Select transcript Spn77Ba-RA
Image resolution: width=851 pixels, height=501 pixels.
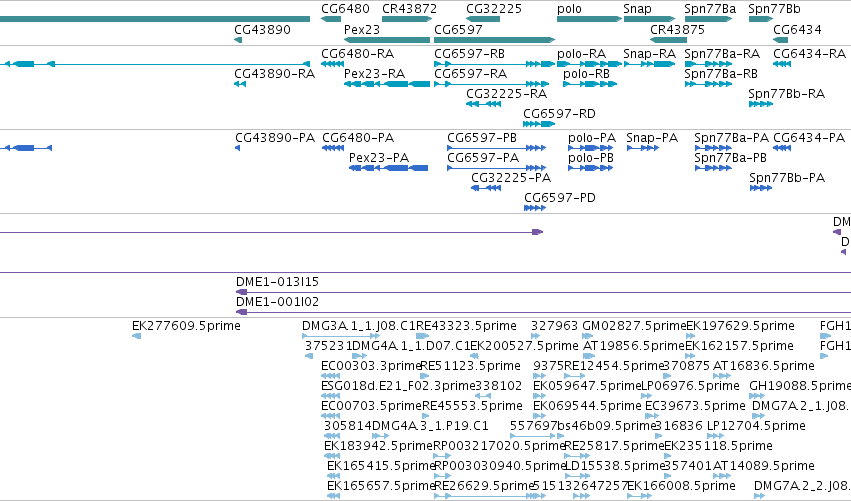[x=722, y=54]
